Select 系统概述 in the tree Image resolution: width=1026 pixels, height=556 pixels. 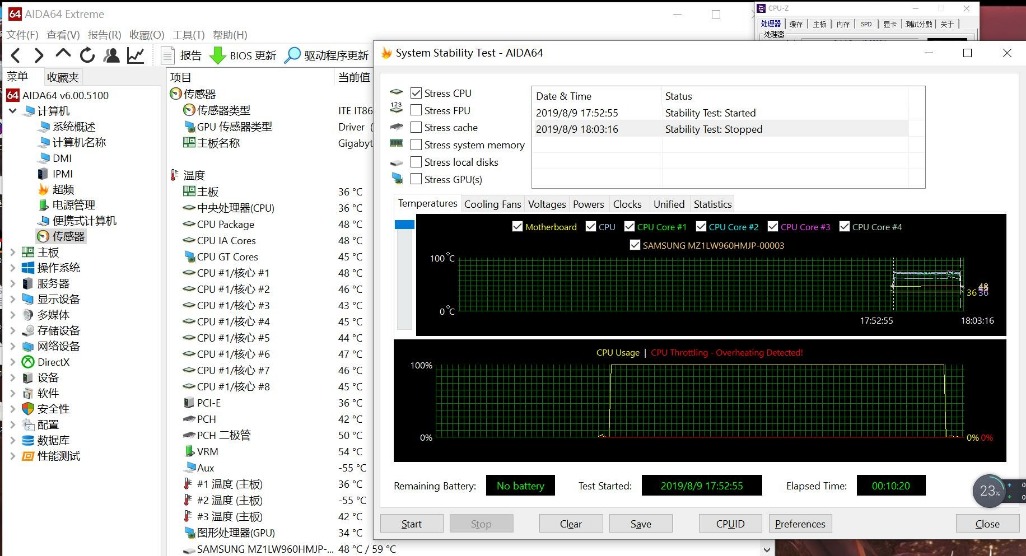74,126
